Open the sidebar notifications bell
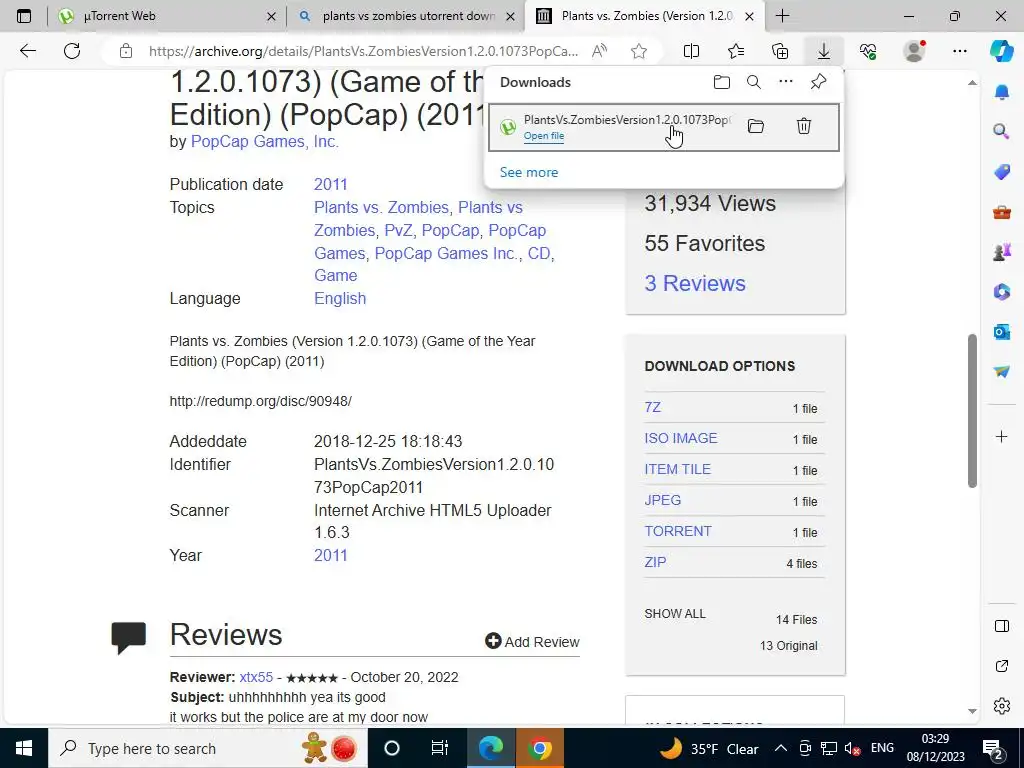The image size is (1024, 768). [1002, 92]
